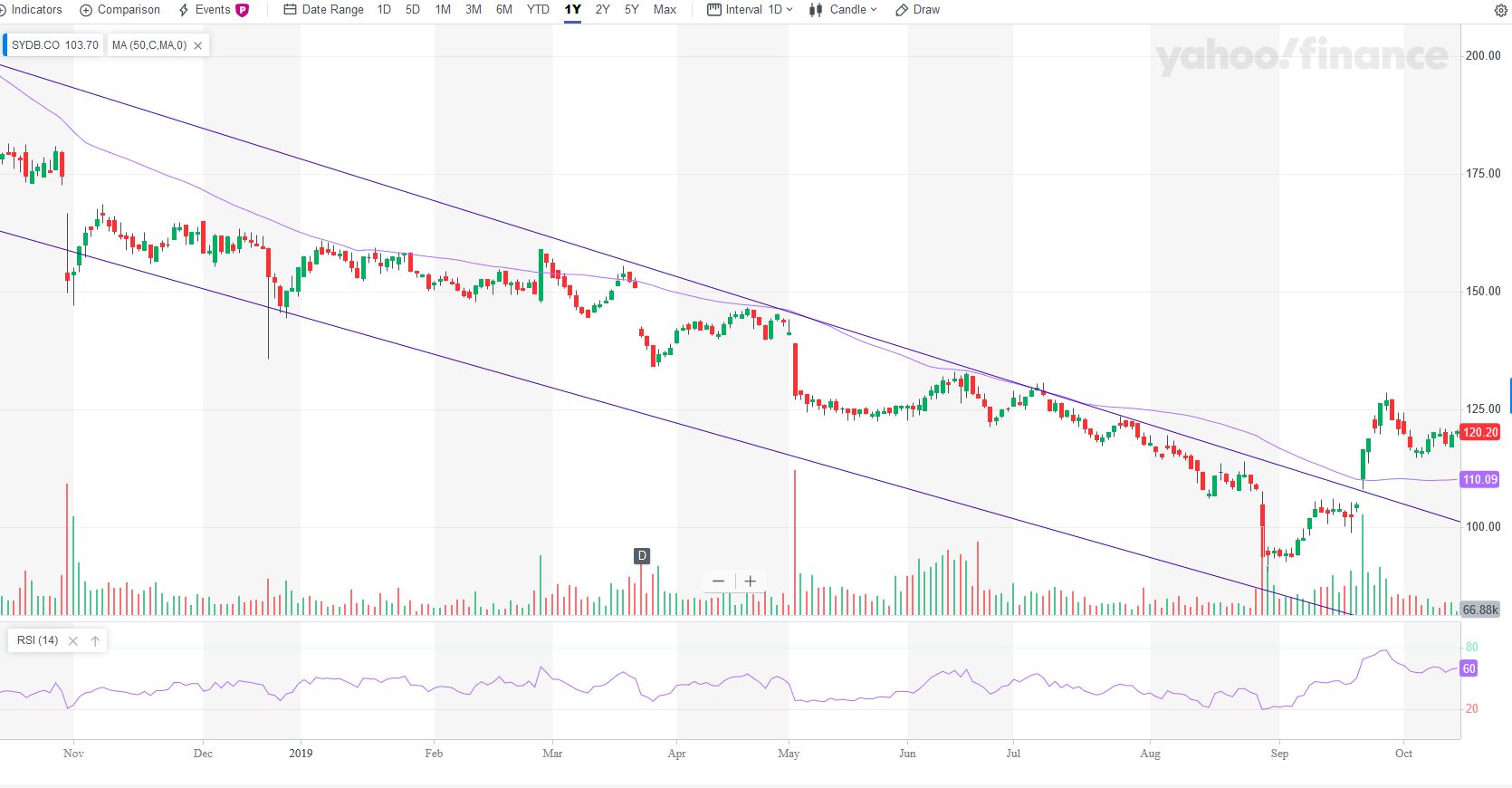Image resolution: width=1512 pixels, height=788 pixels.
Task: Zoom in with the plus icon
Action: 751,581
